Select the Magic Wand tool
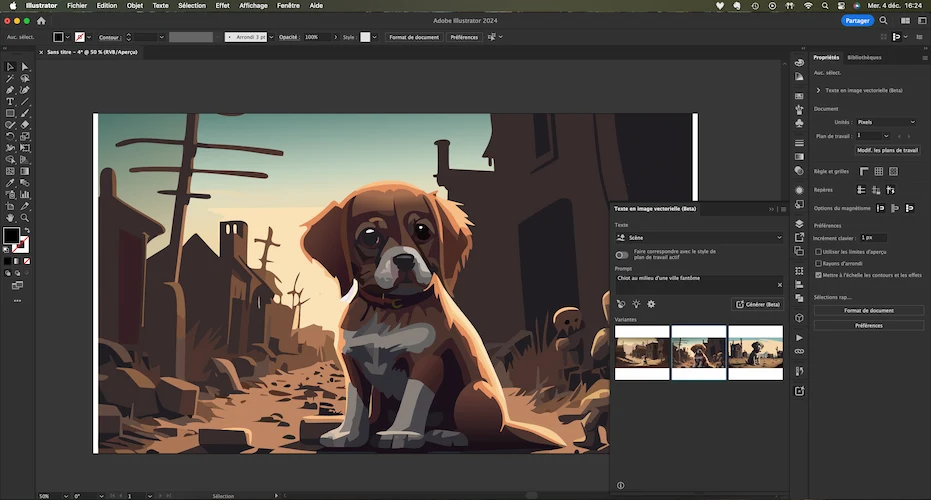Screen dimensions: 931x500 10,78
